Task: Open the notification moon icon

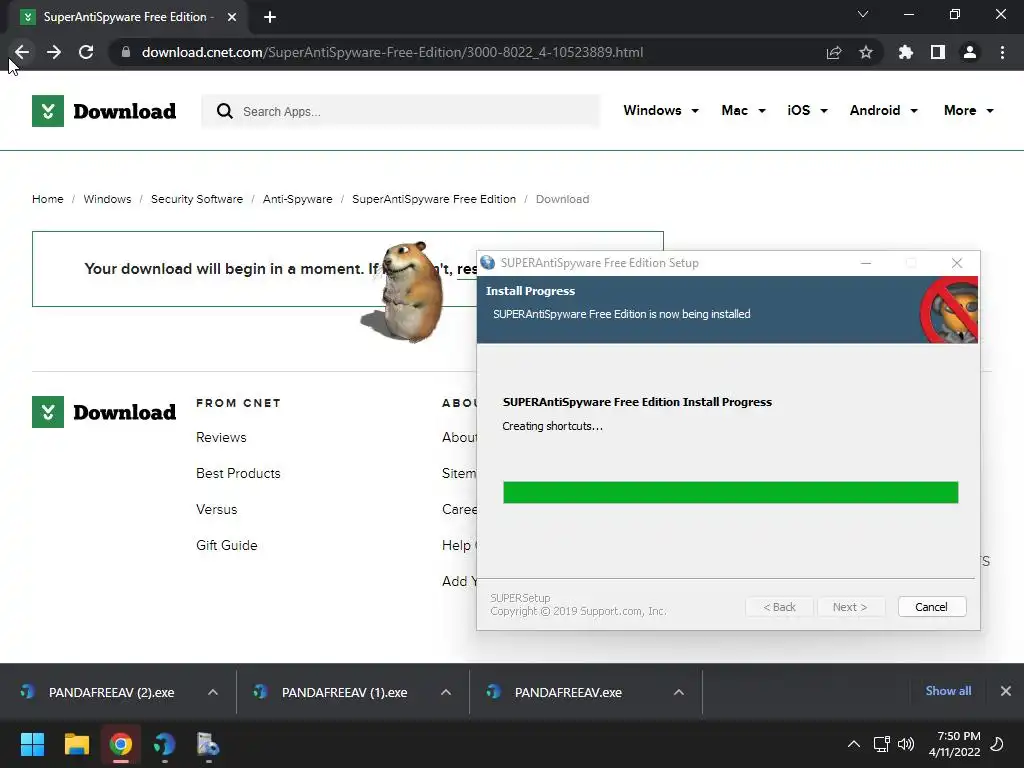Action: tap(997, 744)
